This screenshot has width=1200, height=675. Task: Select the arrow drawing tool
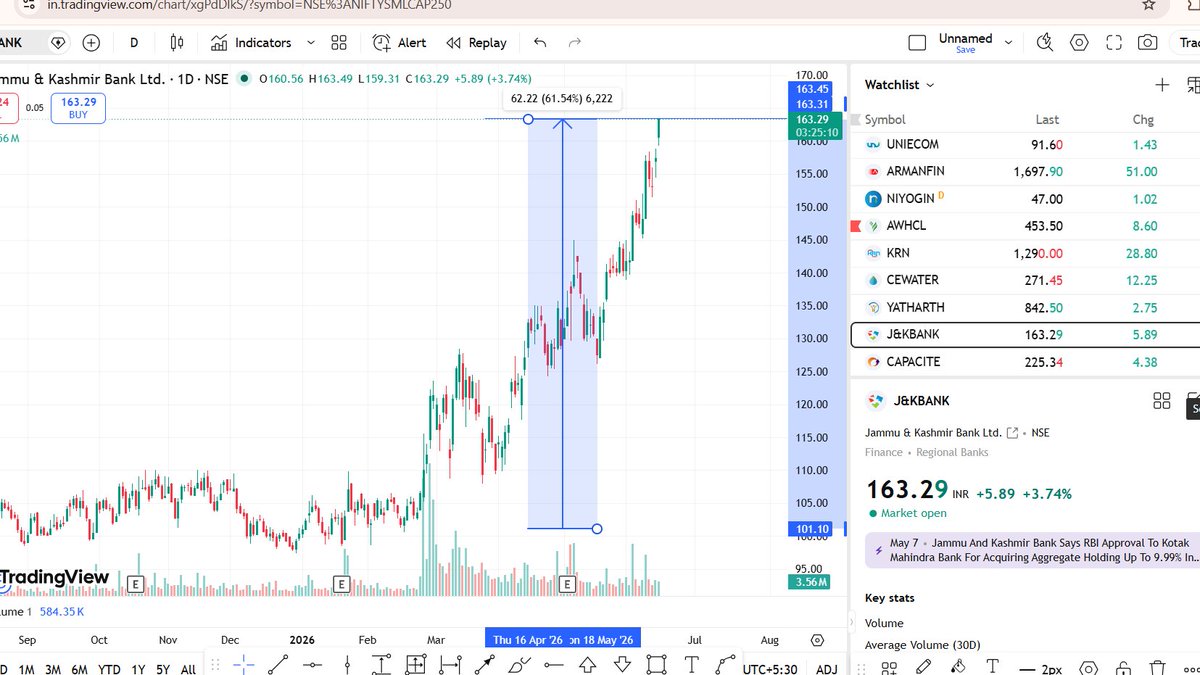(484, 665)
